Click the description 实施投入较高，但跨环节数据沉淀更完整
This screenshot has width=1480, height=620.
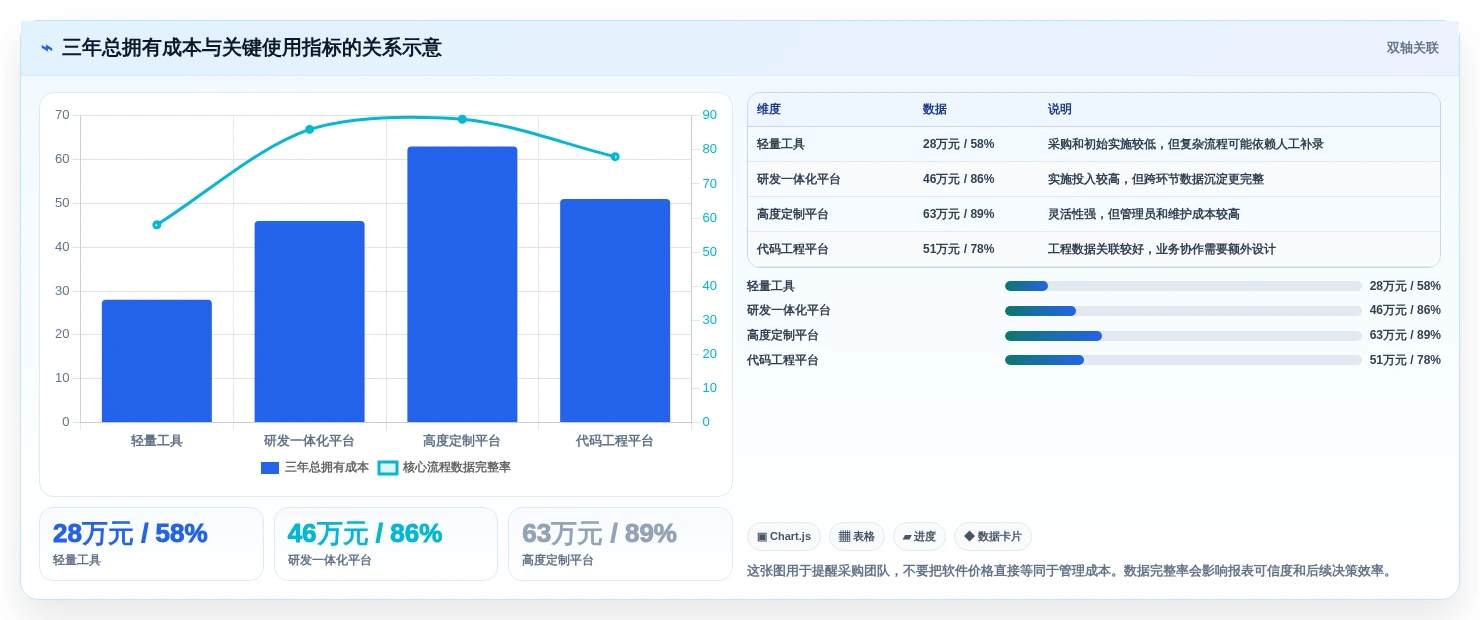1156,179
